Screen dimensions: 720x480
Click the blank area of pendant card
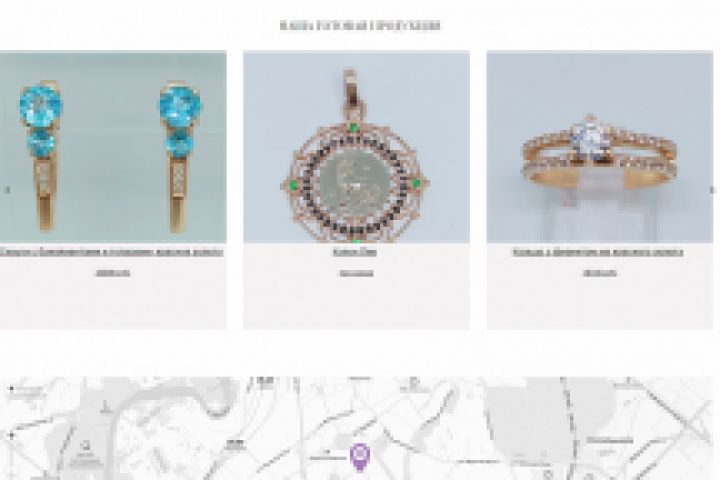356,305
